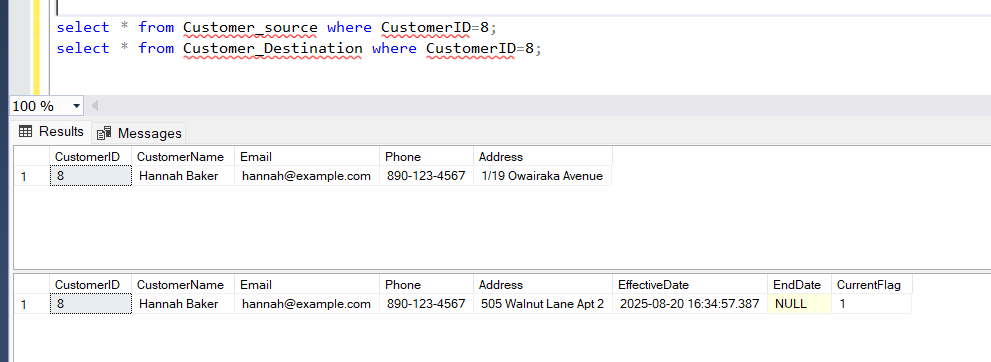This screenshot has width=991, height=362.
Task: Click Hannah Baker cell in top grid
Action: pyautogui.click(x=183, y=176)
